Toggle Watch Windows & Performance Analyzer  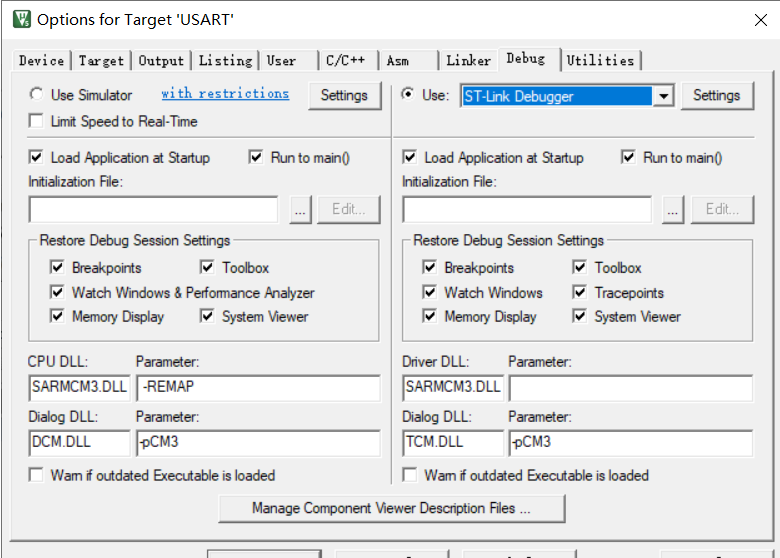(57, 292)
